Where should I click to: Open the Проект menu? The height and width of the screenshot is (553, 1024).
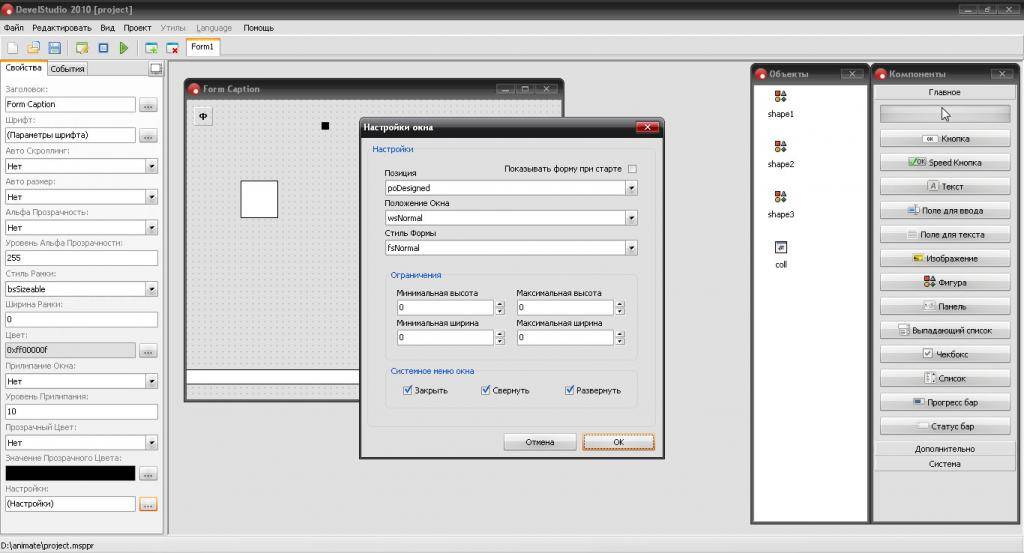[137, 28]
